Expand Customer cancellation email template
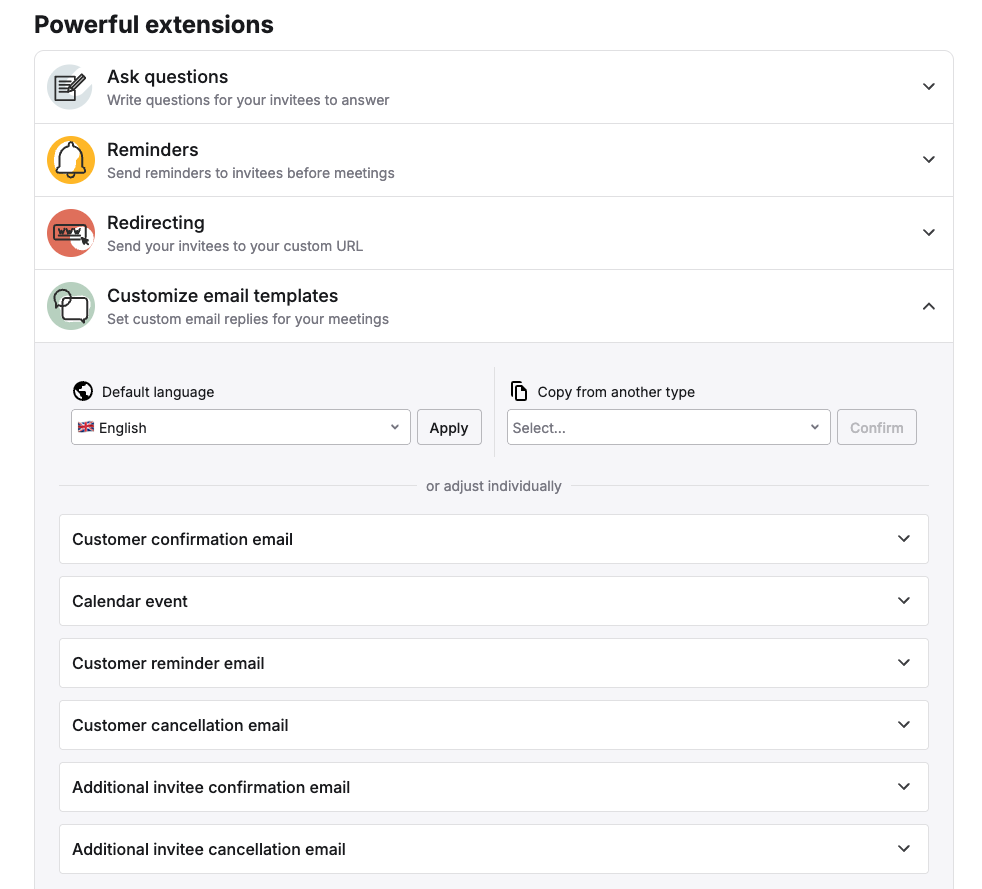982x889 pixels. pos(493,725)
